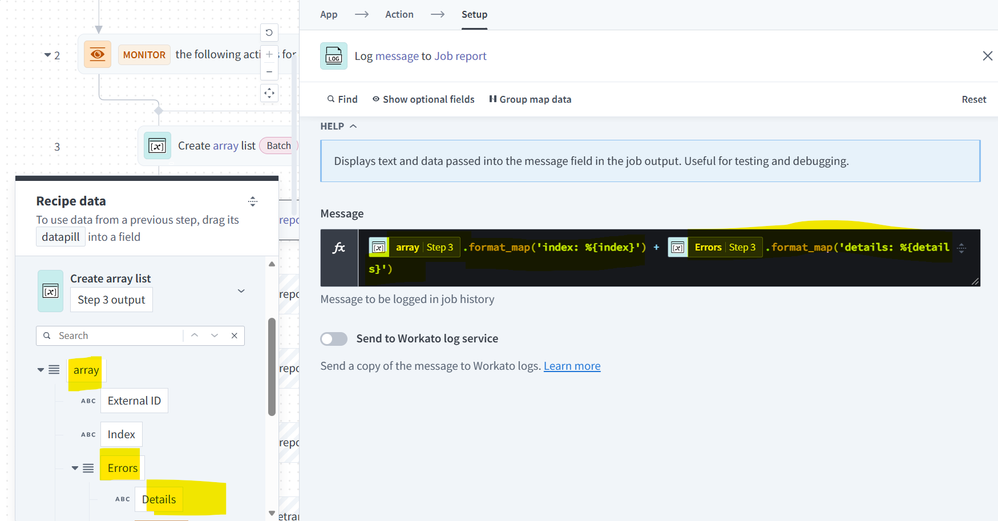Image resolution: width=998 pixels, height=521 pixels.
Task: Zoom out the recipe canvas with minus button
Action: click(x=269, y=72)
